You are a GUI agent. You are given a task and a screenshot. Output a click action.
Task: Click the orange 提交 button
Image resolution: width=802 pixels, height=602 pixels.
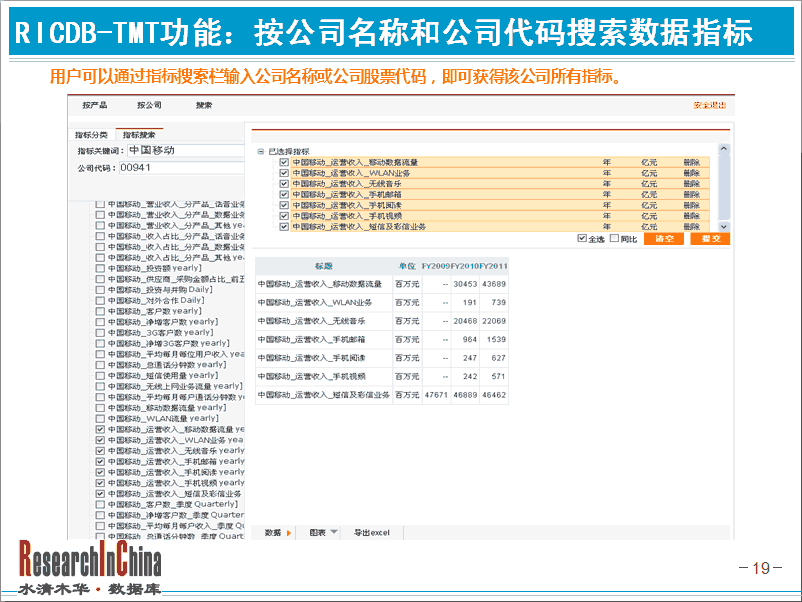(710, 239)
